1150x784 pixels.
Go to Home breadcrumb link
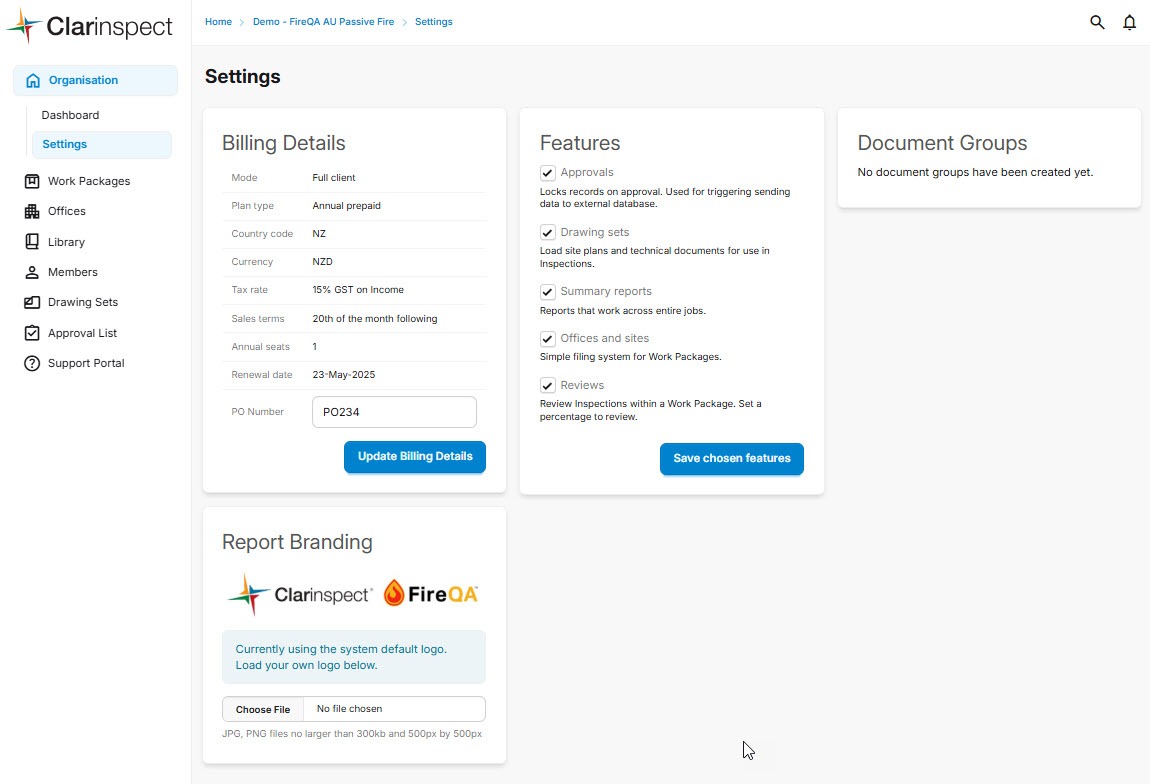[218, 22]
